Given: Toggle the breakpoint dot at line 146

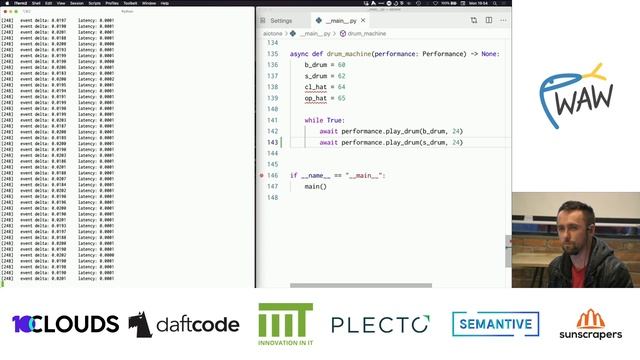Looking at the screenshot, I should (x=262, y=176).
